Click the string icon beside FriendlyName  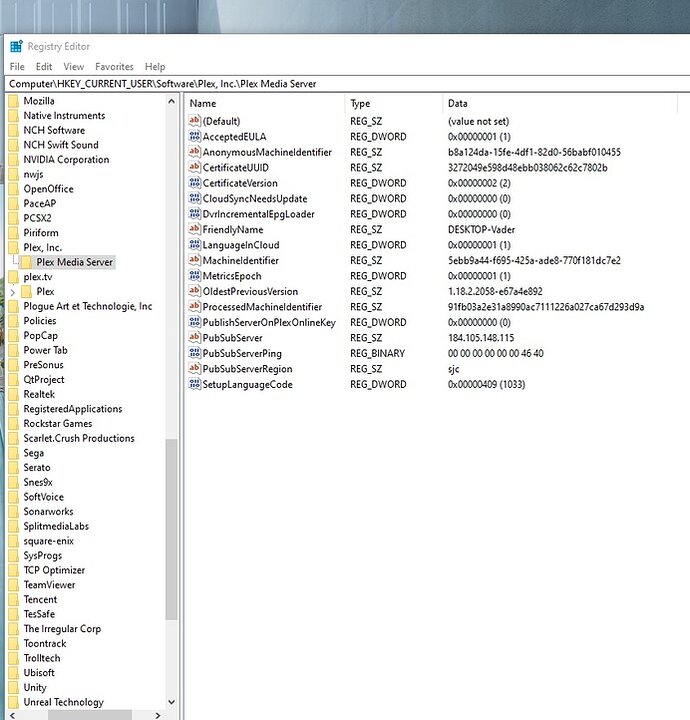point(195,229)
